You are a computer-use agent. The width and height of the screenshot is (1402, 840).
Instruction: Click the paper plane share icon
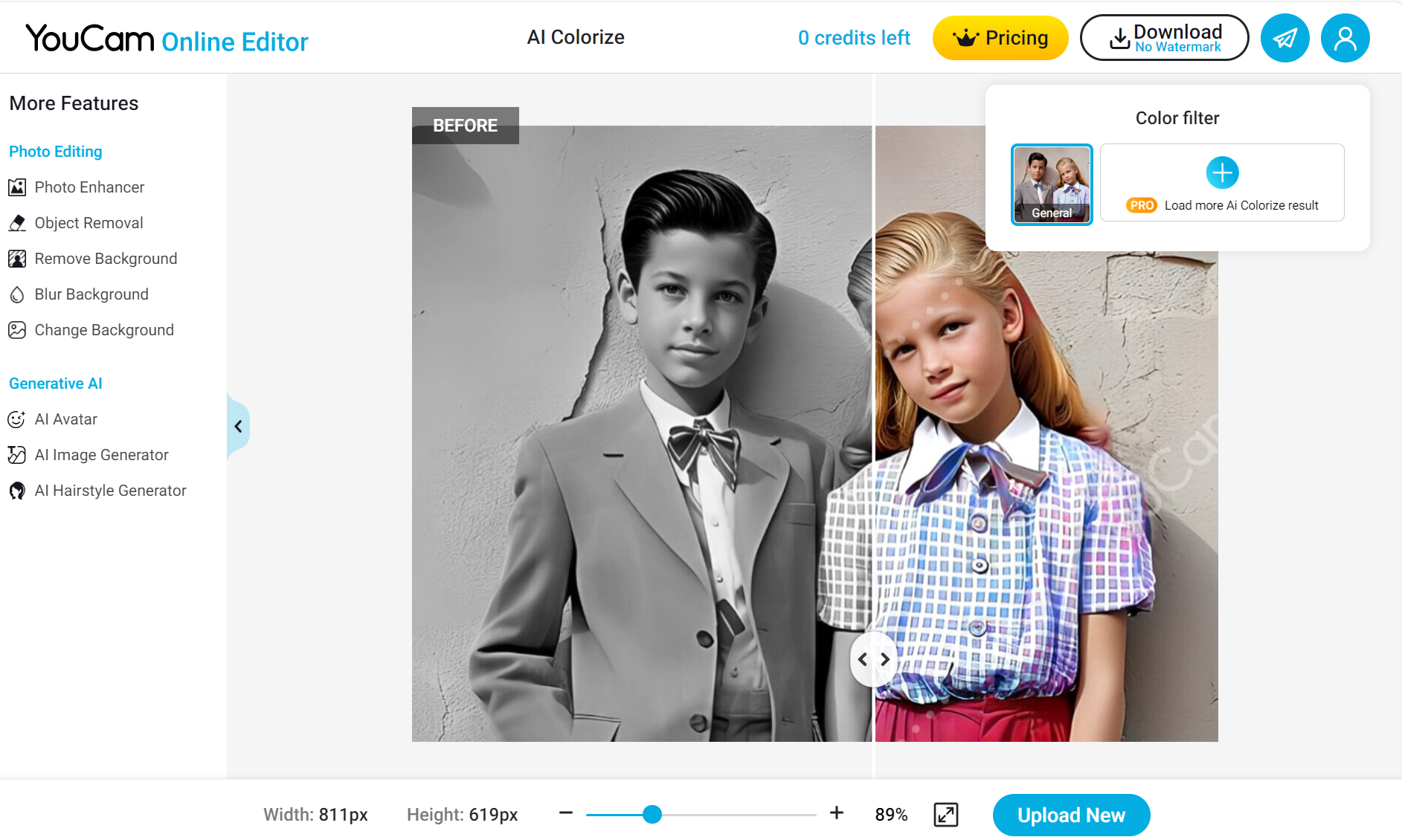(1284, 38)
